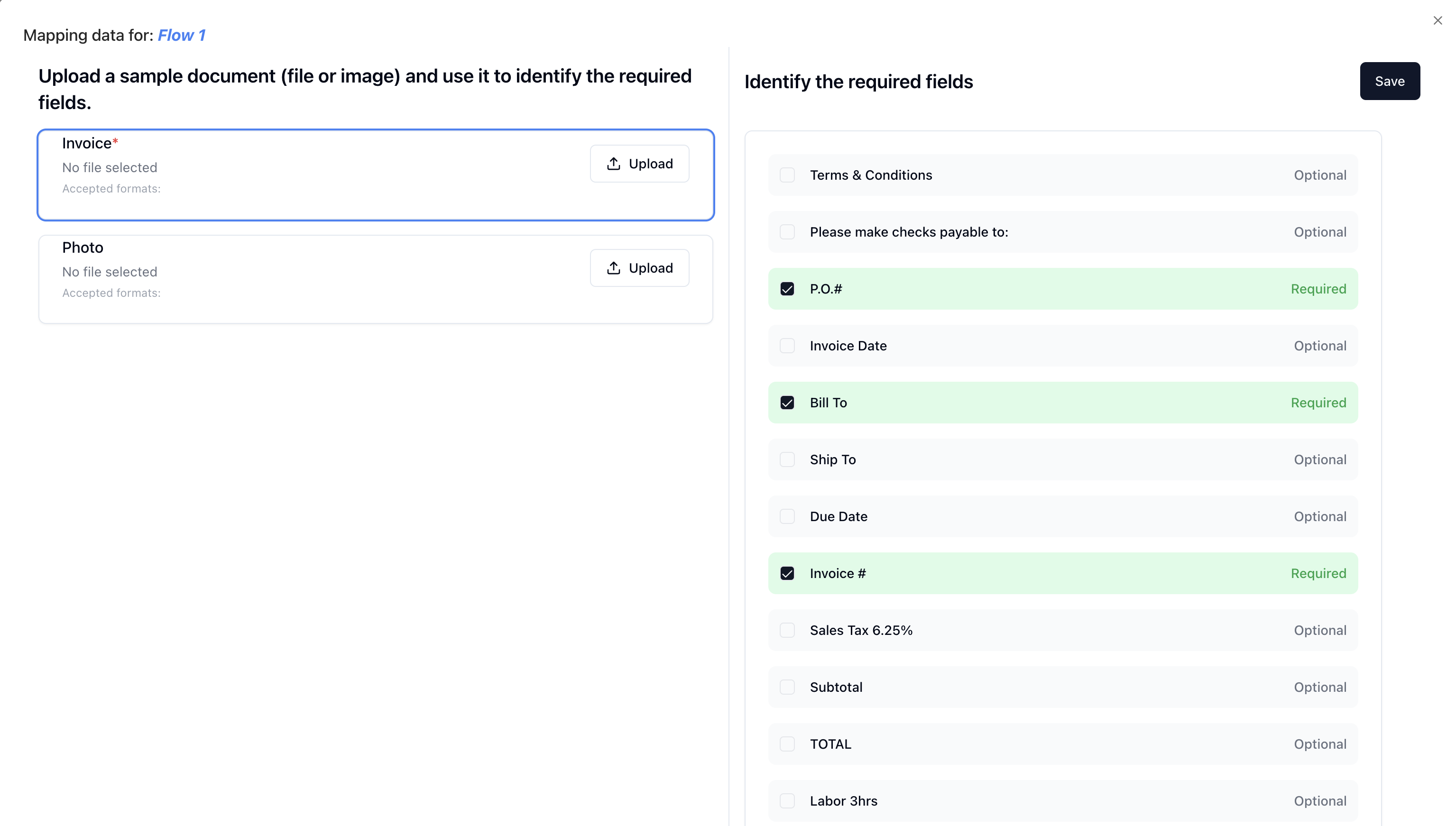Screen dimensions: 1456x826
Task: Click Upload button for Photo
Action: click(x=639, y=268)
